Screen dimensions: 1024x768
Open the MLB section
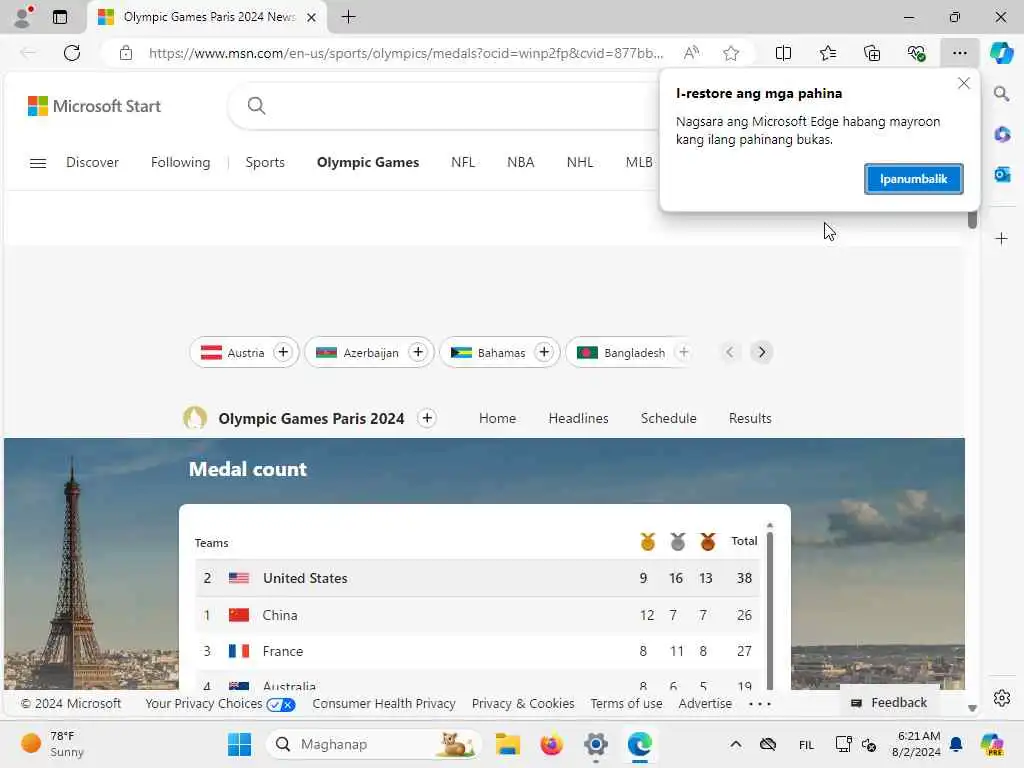click(x=639, y=162)
